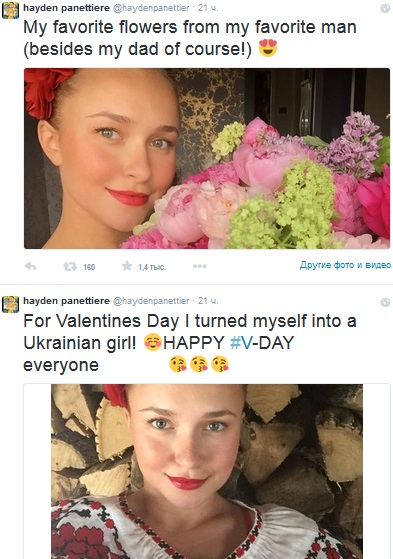Click the 21 ч. timestamp on Valentines tweet
The height and width of the screenshot is (559, 393).
pos(208,301)
